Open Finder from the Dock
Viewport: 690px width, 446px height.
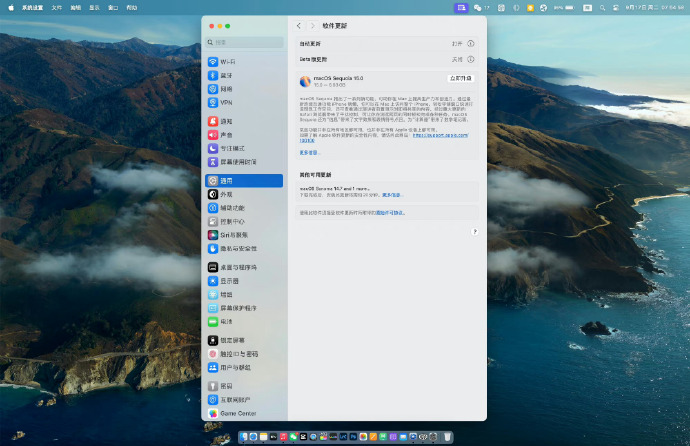tap(244, 436)
